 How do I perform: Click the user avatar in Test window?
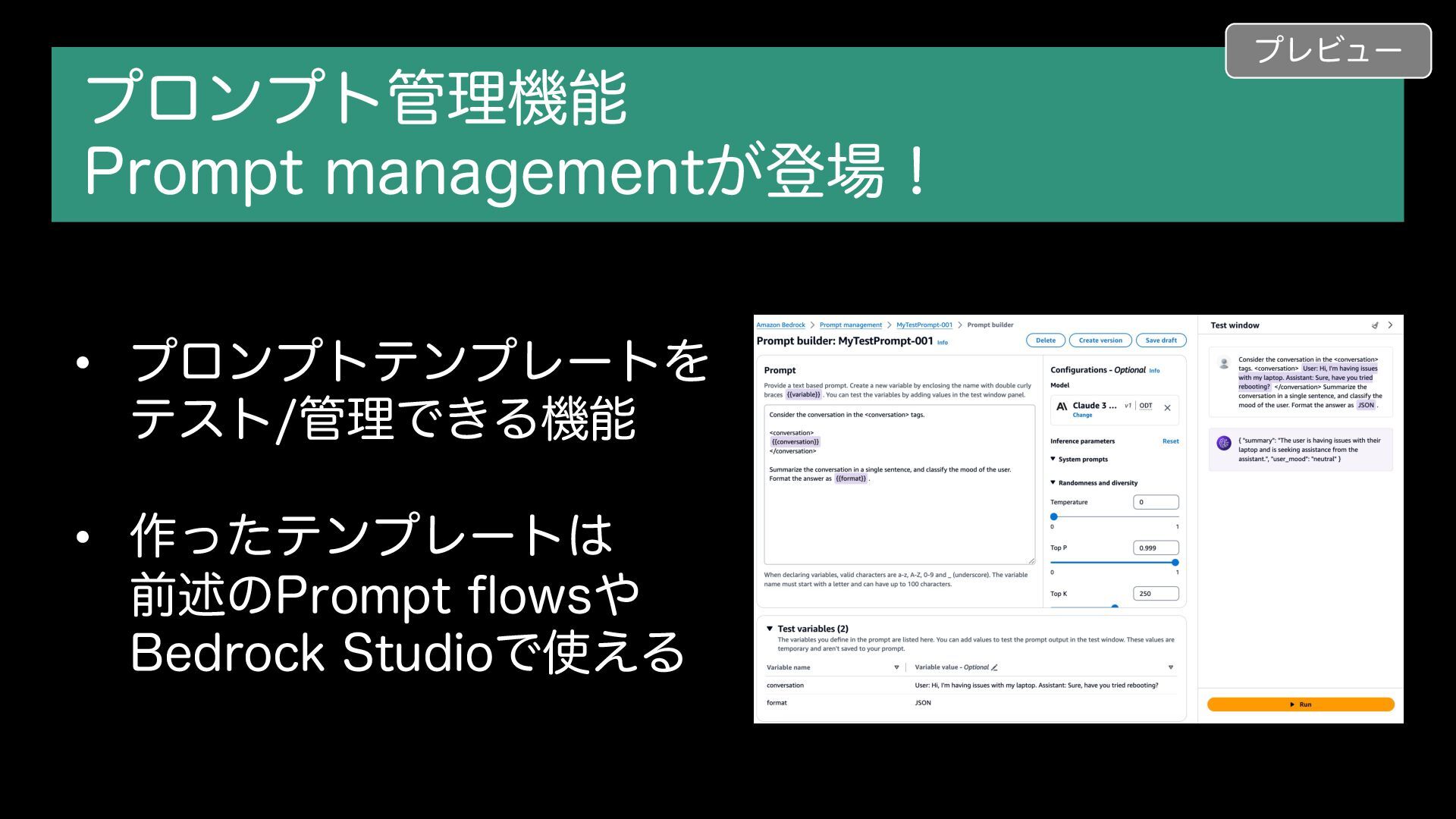click(1223, 363)
